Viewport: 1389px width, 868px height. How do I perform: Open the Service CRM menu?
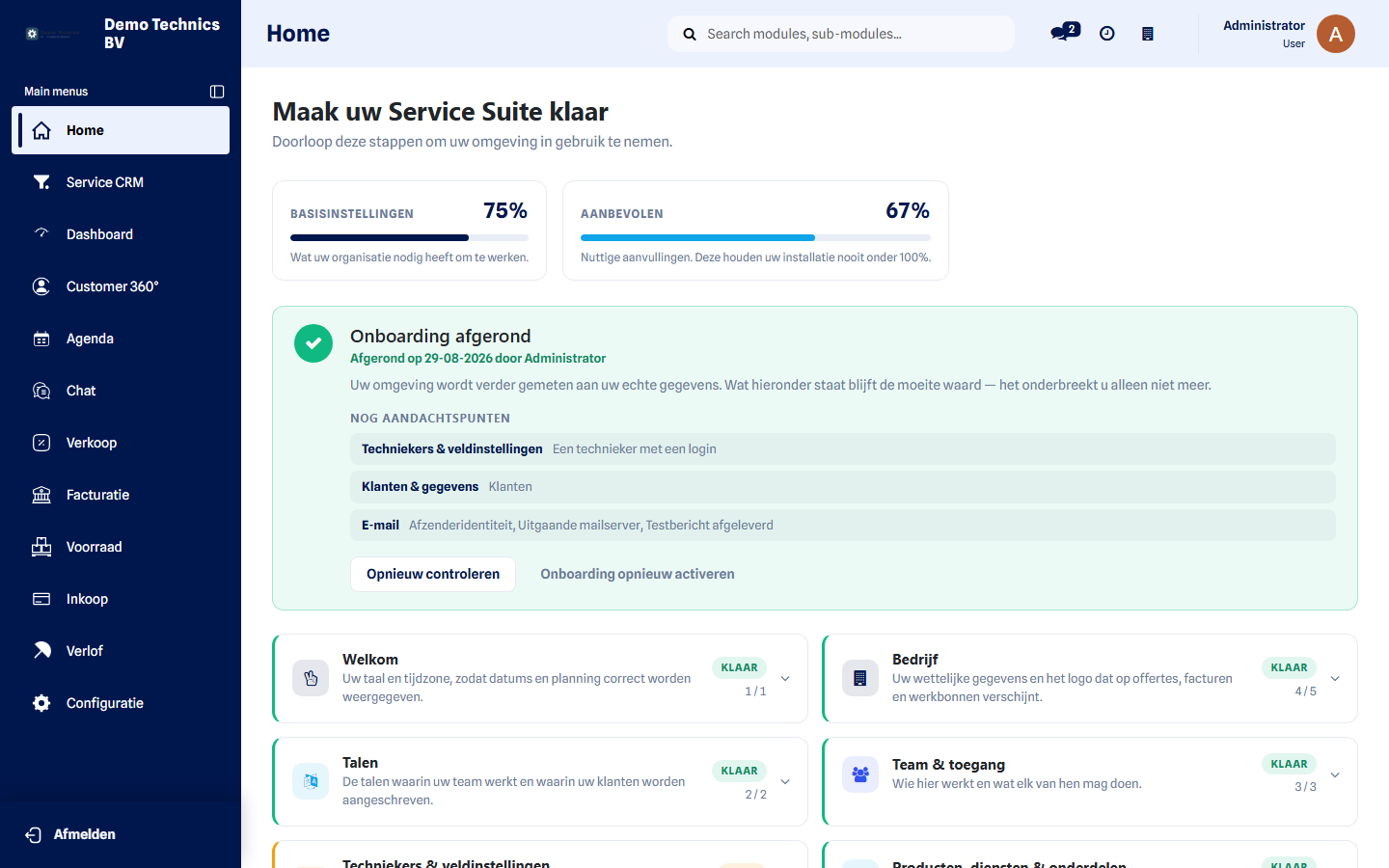(x=121, y=182)
